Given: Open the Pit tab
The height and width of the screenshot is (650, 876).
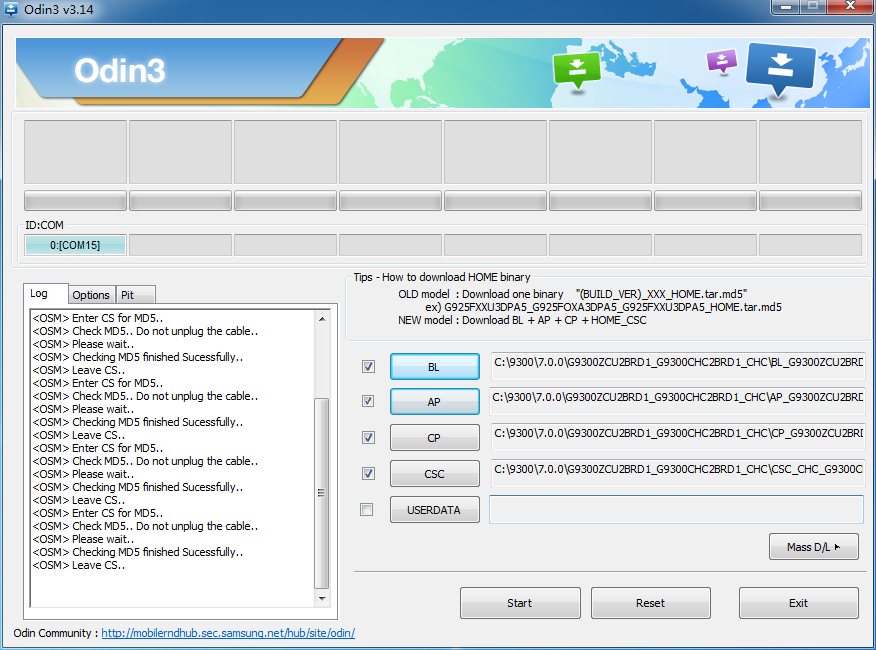Looking at the screenshot, I should pyautogui.click(x=135, y=295).
